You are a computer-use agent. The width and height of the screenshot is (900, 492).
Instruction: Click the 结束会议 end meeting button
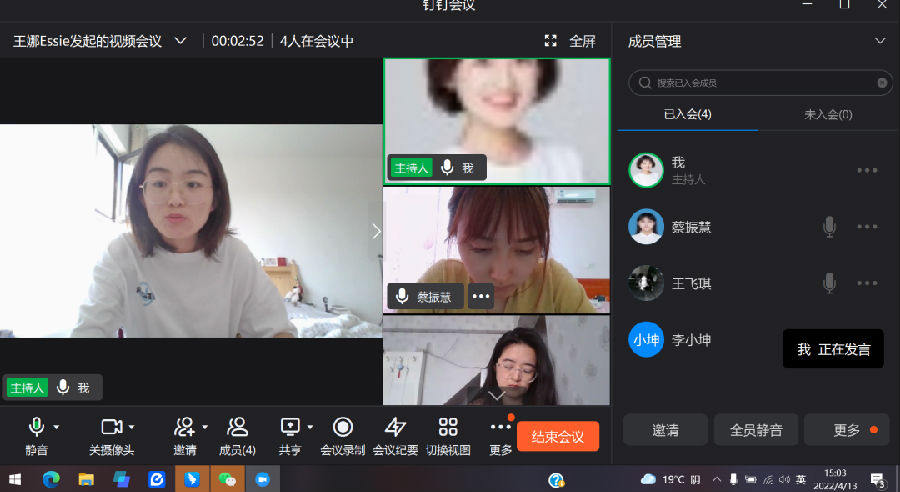pyautogui.click(x=558, y=436)
